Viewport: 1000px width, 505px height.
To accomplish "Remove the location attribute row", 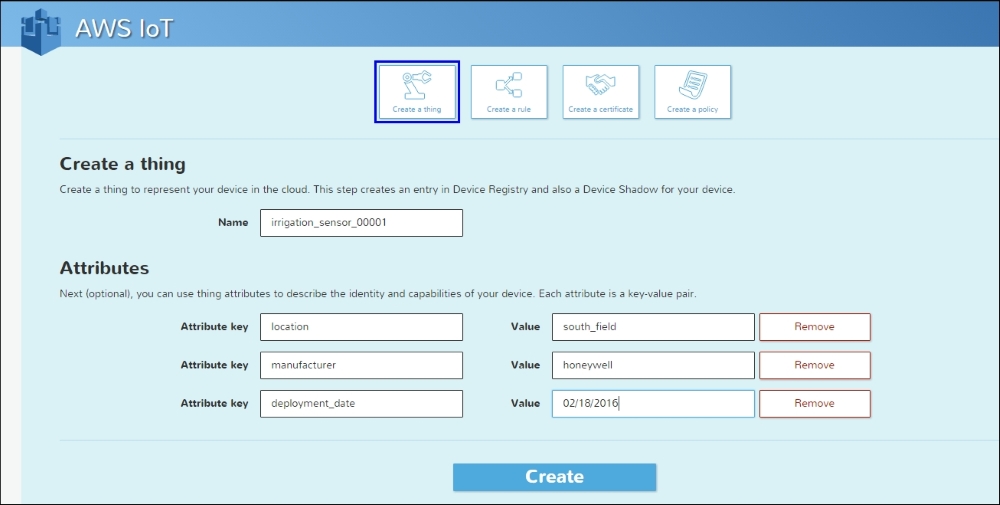I will coord(814,326).
